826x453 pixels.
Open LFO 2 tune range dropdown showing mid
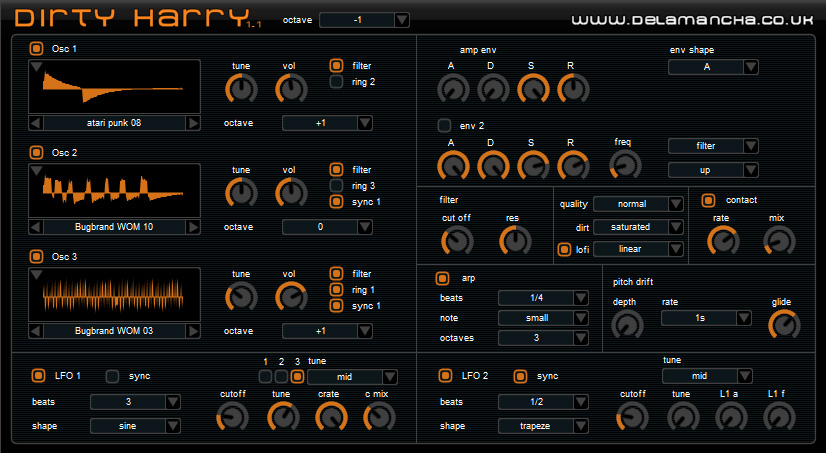coord(707,376)
